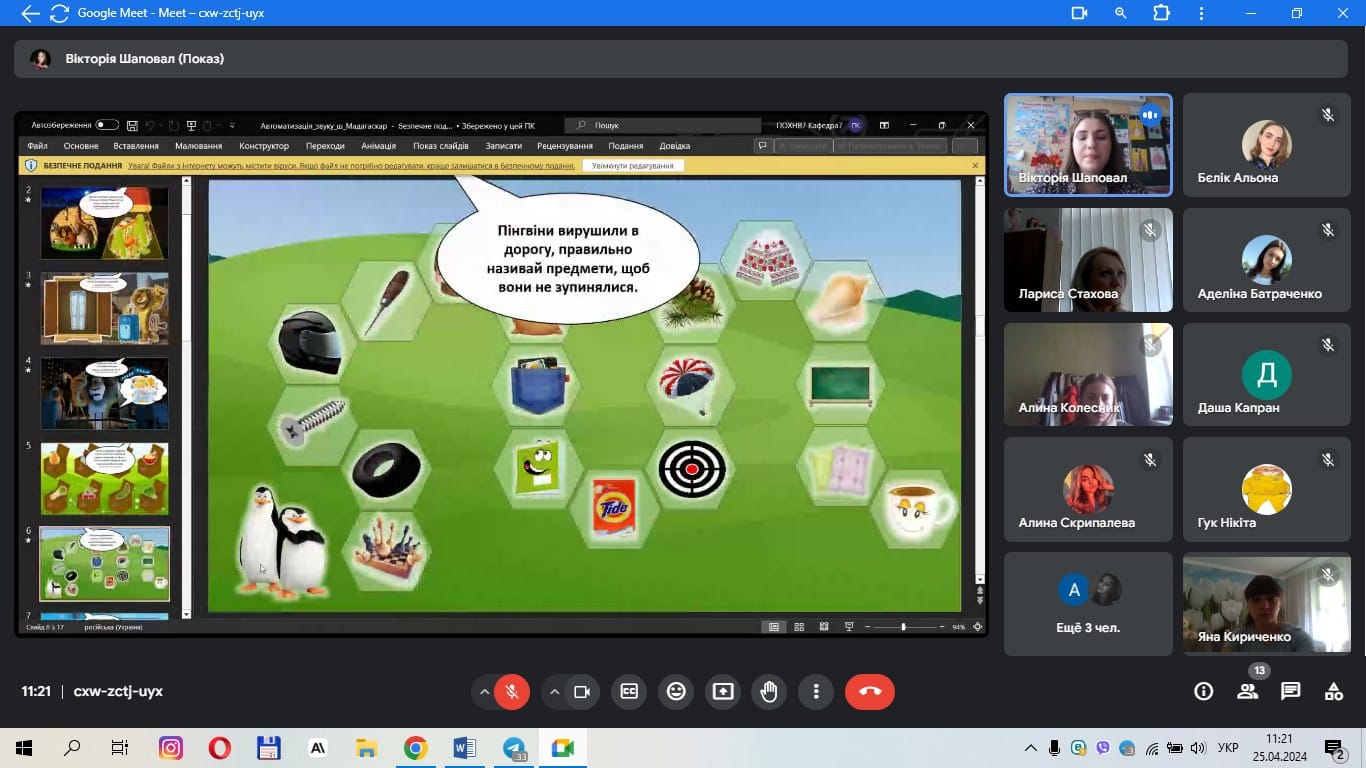This screenshot has width=1366, height=768.
Task: Click the PowerPoint save icon
Action: 131,125
